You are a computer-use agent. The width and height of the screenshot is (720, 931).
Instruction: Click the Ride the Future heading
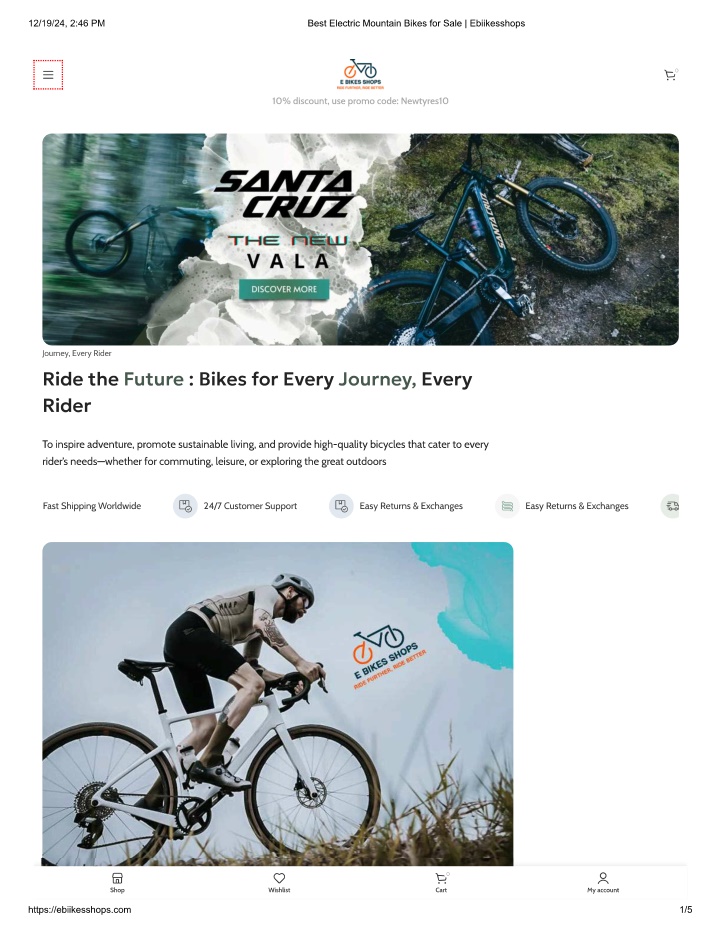click(x=258, y=392)
